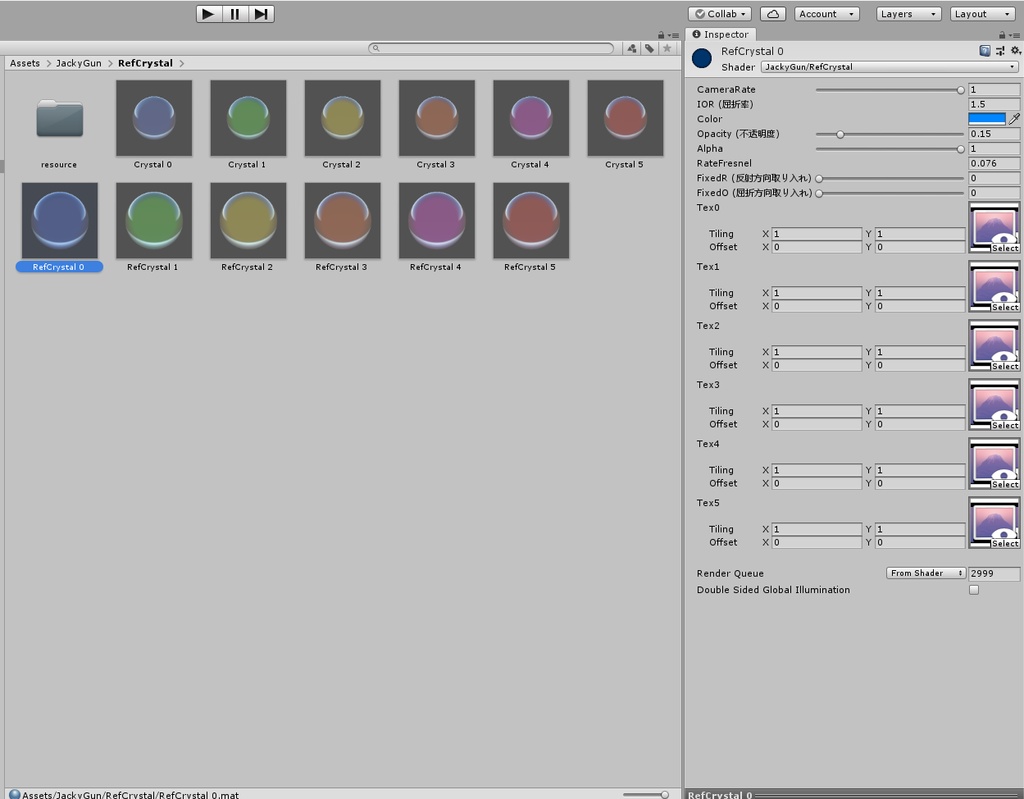This screenshot has width=1024, height=799.
Task: Click the thumbnail size slider
Action: coord(645,794)
